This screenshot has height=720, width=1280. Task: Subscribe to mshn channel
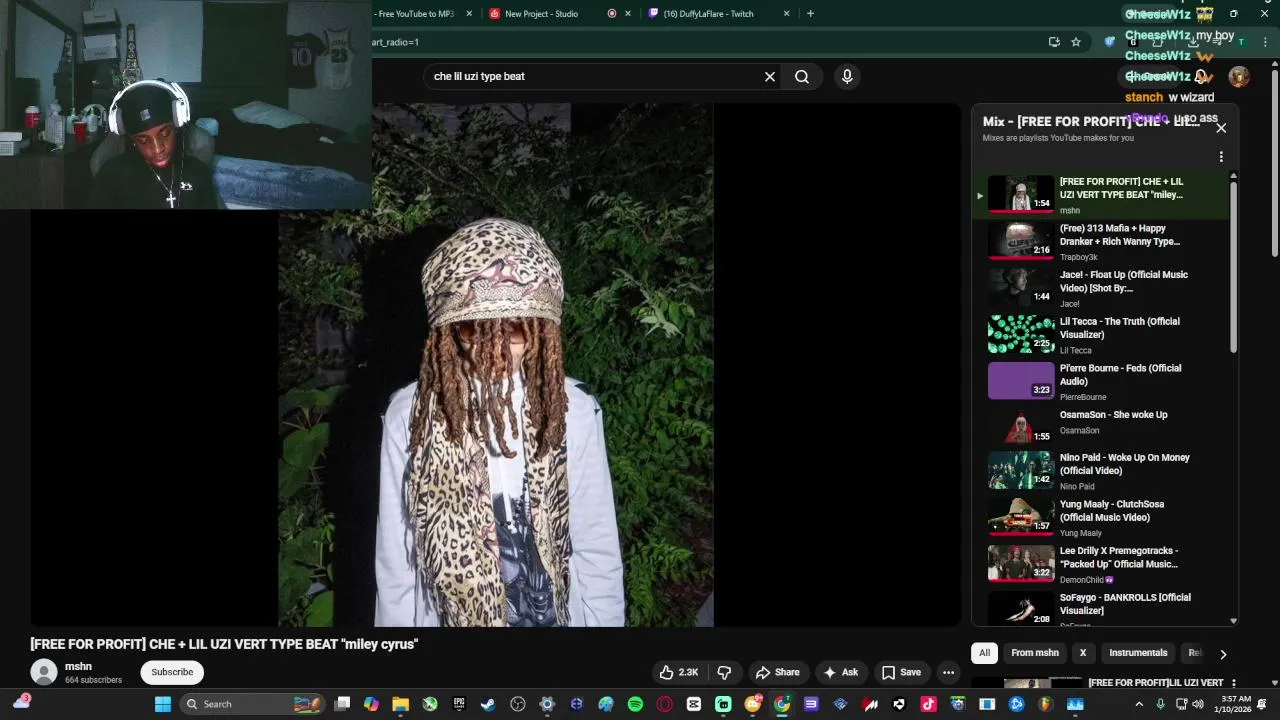172,672
